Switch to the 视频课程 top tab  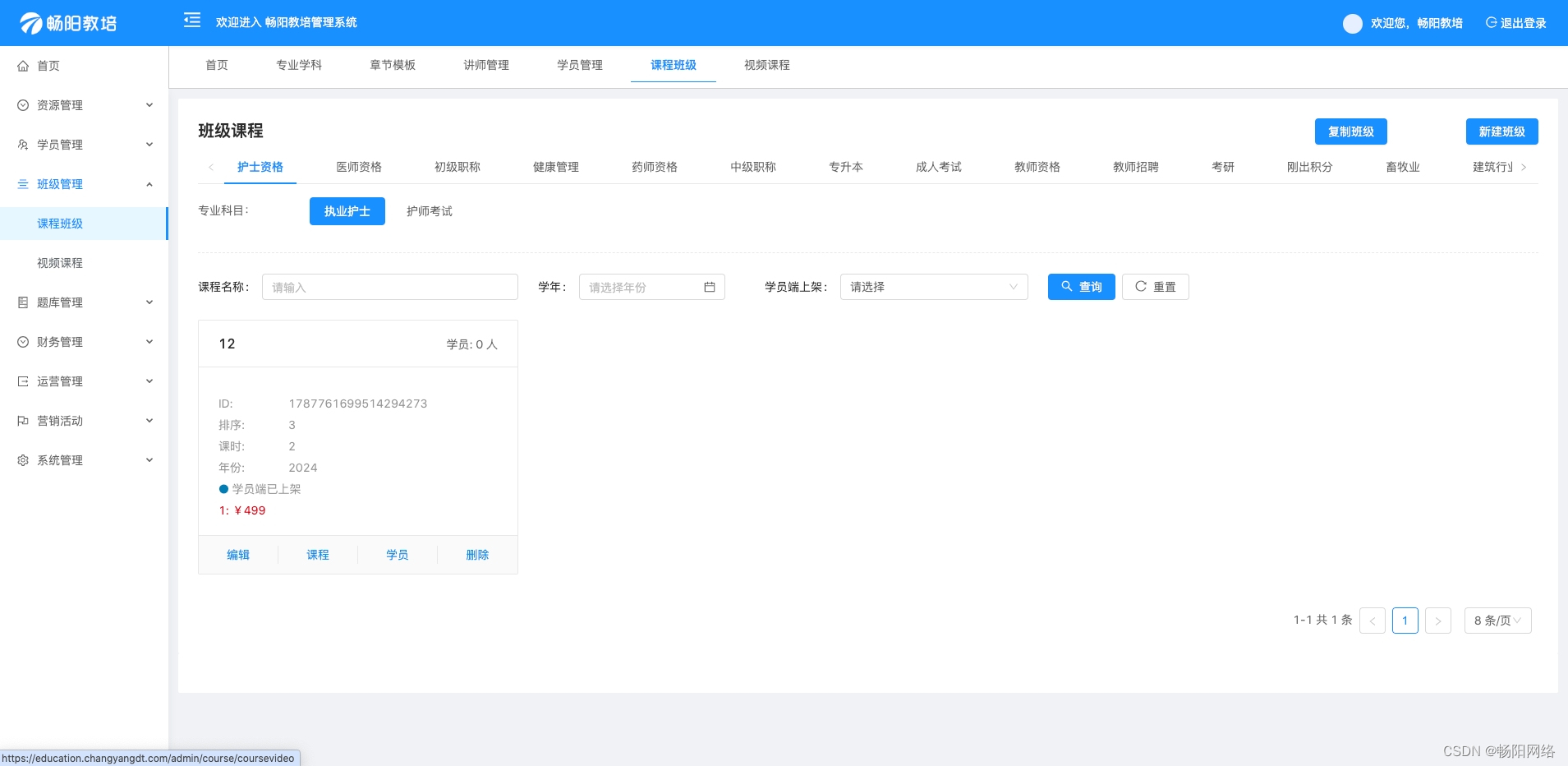767,65
